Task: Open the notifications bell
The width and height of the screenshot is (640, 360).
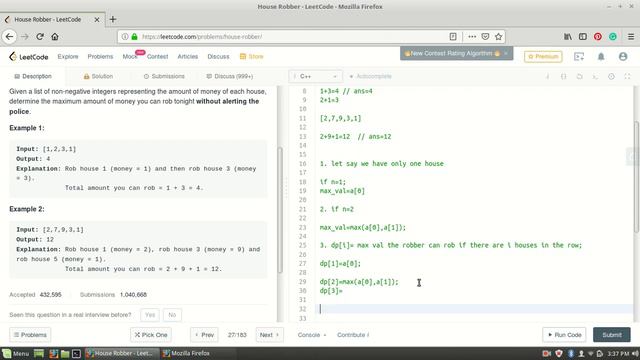Action: click(x=601, y=57)
